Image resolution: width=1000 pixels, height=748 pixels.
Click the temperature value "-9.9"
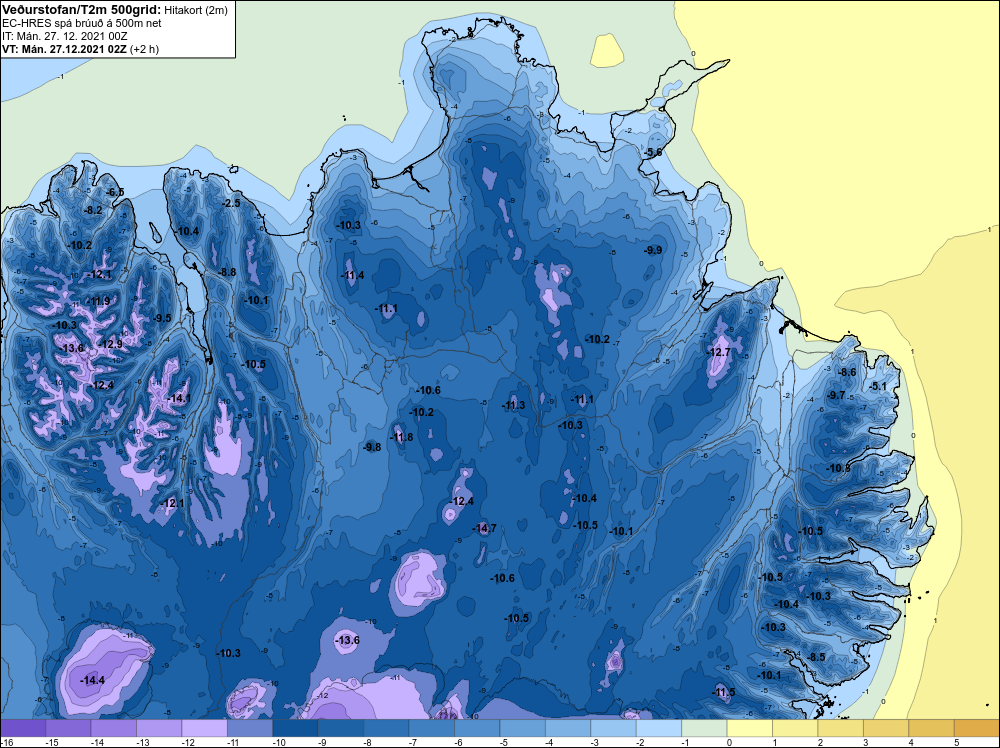(652, 250)
